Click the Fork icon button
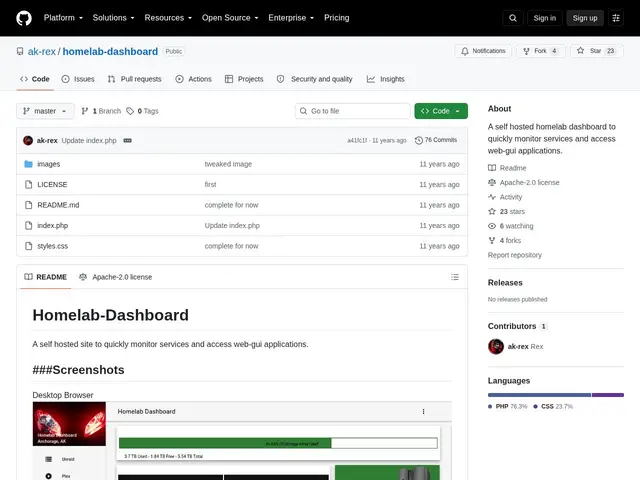640x480 pixels. pos(527,51)
